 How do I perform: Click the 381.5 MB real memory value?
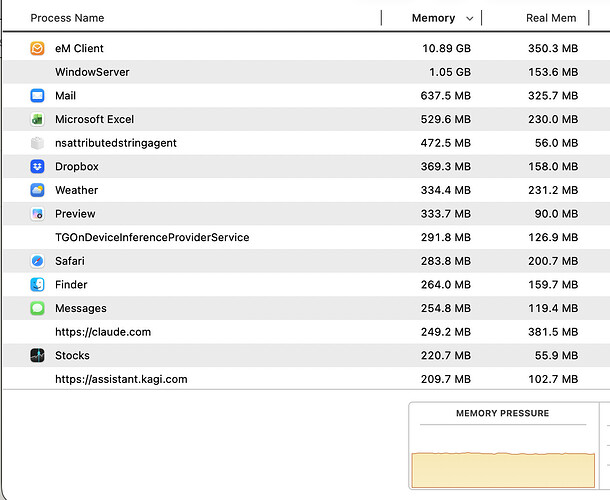tap(553, 332)
